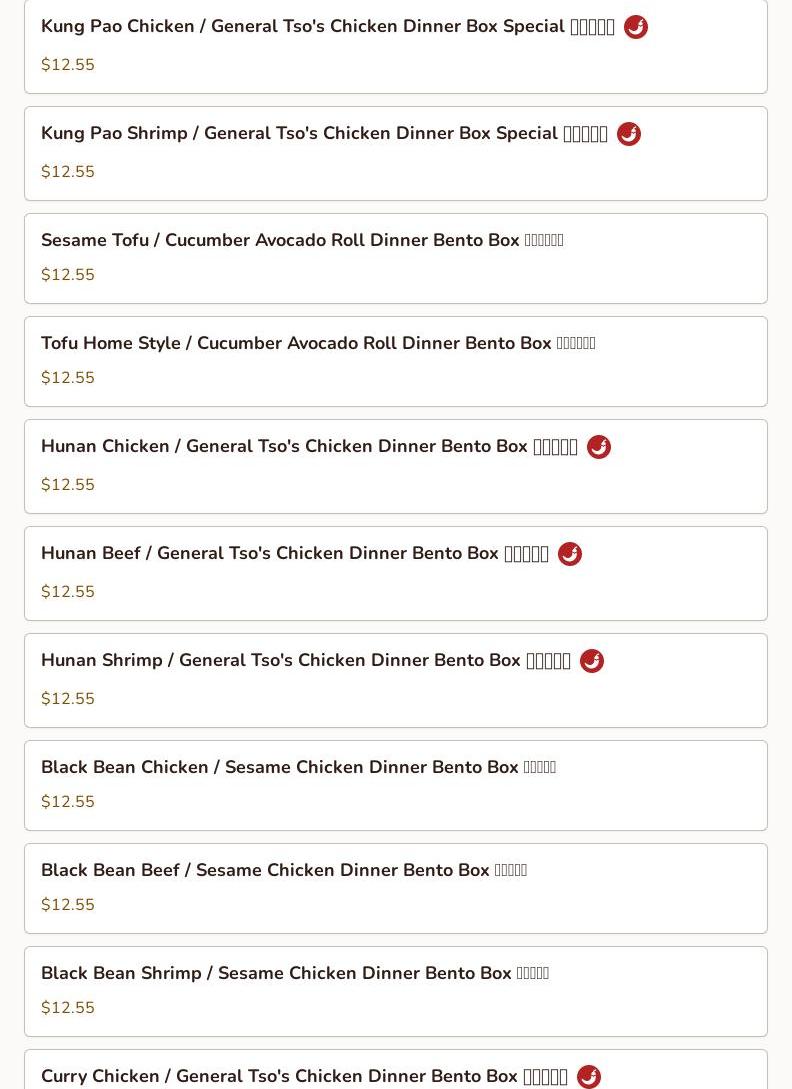
Task: Click the Hunan Shrimp spicy pepper icon
Action: click(591, 661)
